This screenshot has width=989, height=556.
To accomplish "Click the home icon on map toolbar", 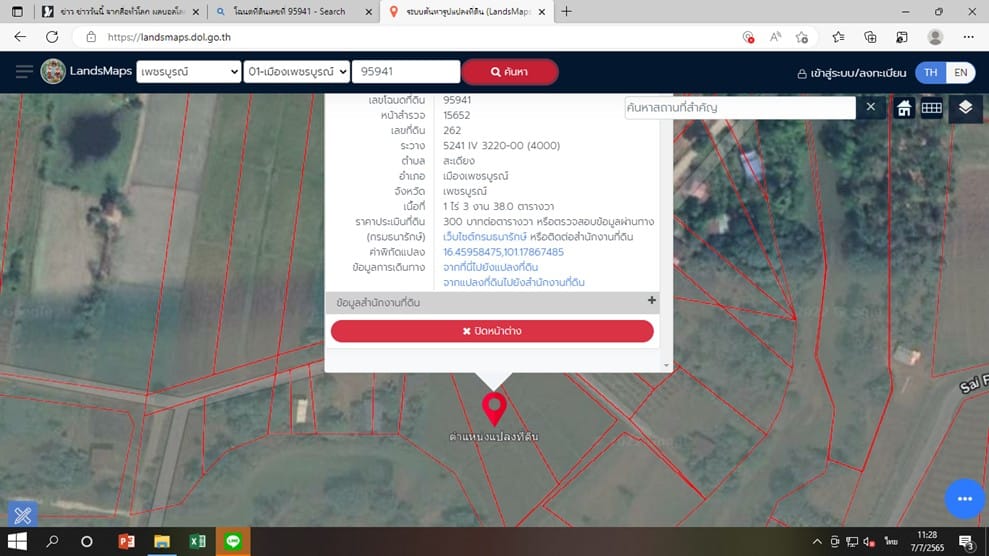I will pyautogui.click(x=904, y=108).
